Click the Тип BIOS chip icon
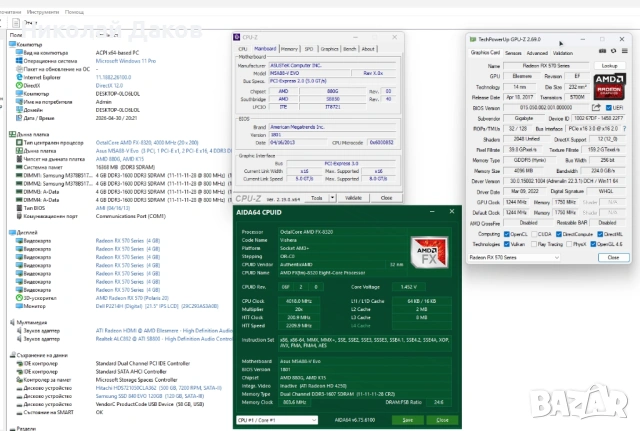640x431 pixels. 19,208
